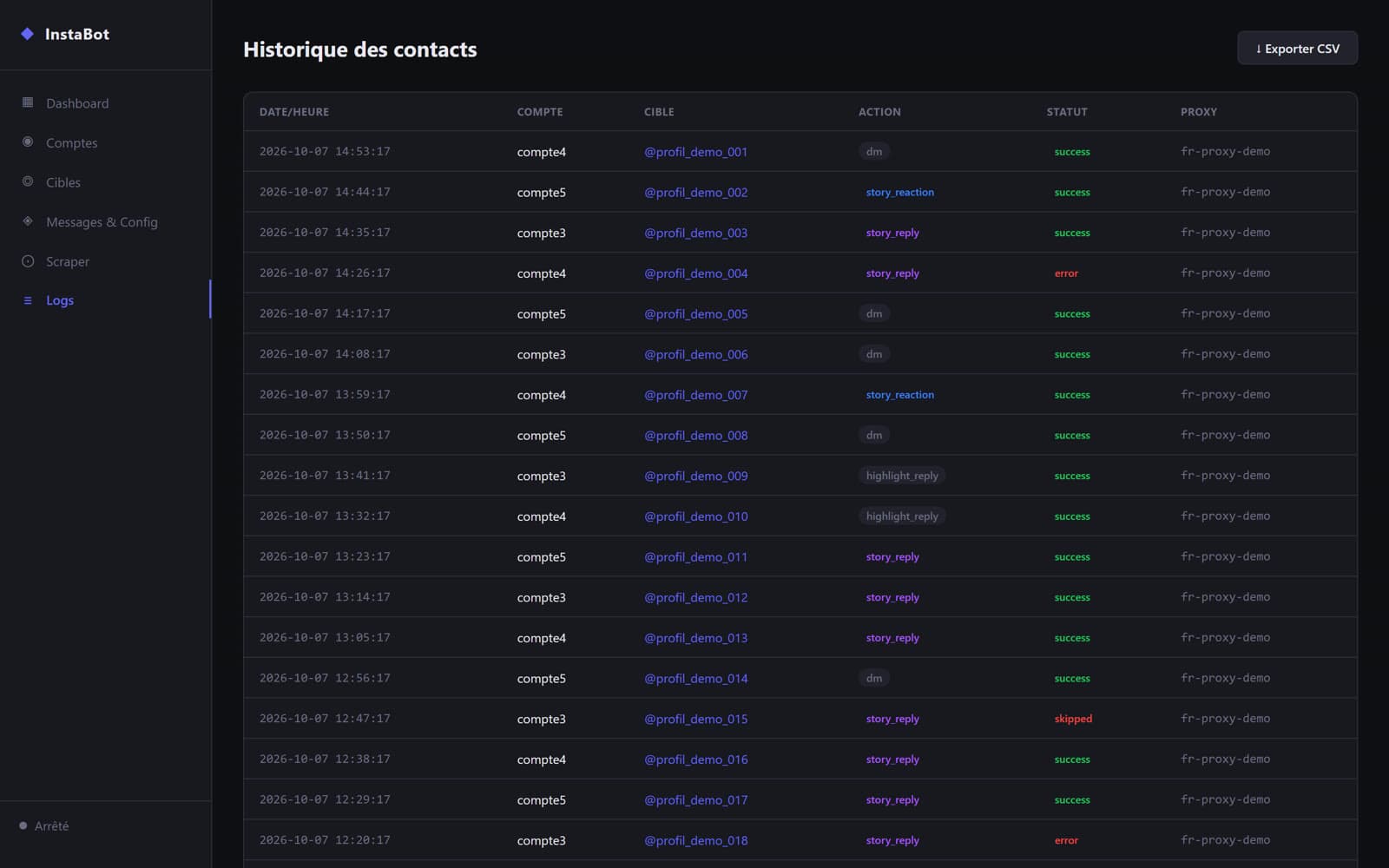Click error status for @profil_demo_018
The image size is (1389, 868).
pos(1066,840)
